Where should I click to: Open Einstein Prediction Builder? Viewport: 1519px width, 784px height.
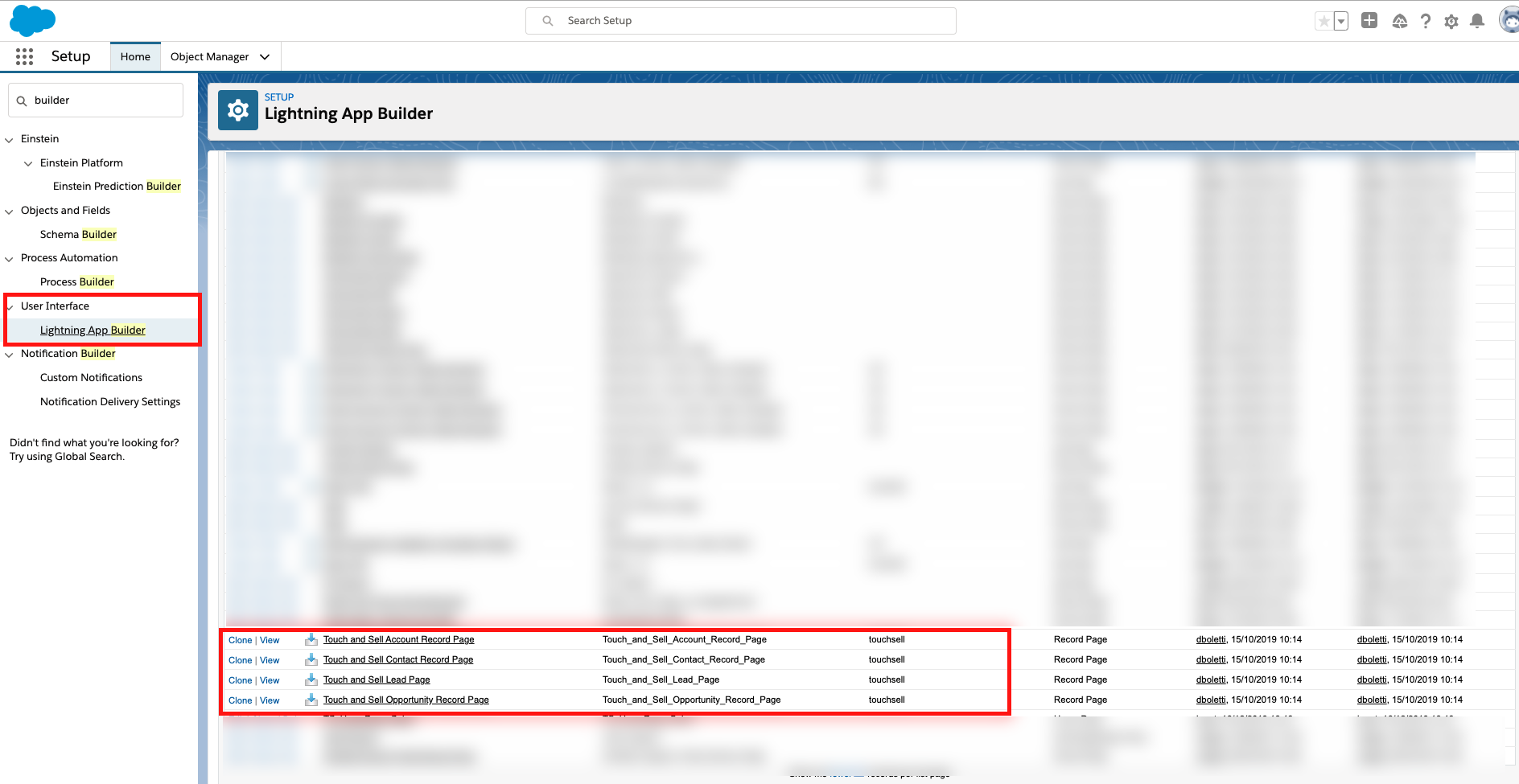[x=117, y=187]
